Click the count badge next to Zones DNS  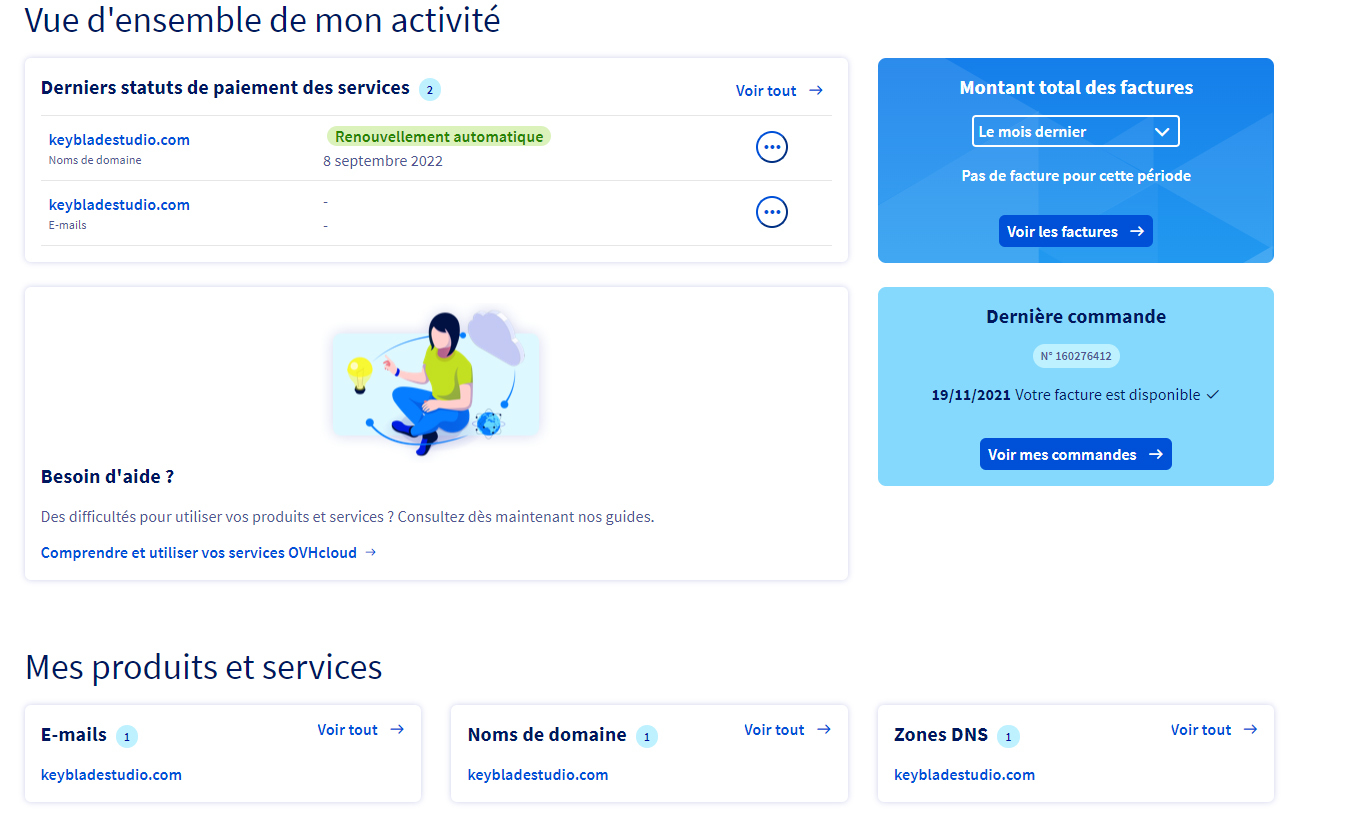pyautogui.click(x=1008, y=737)
